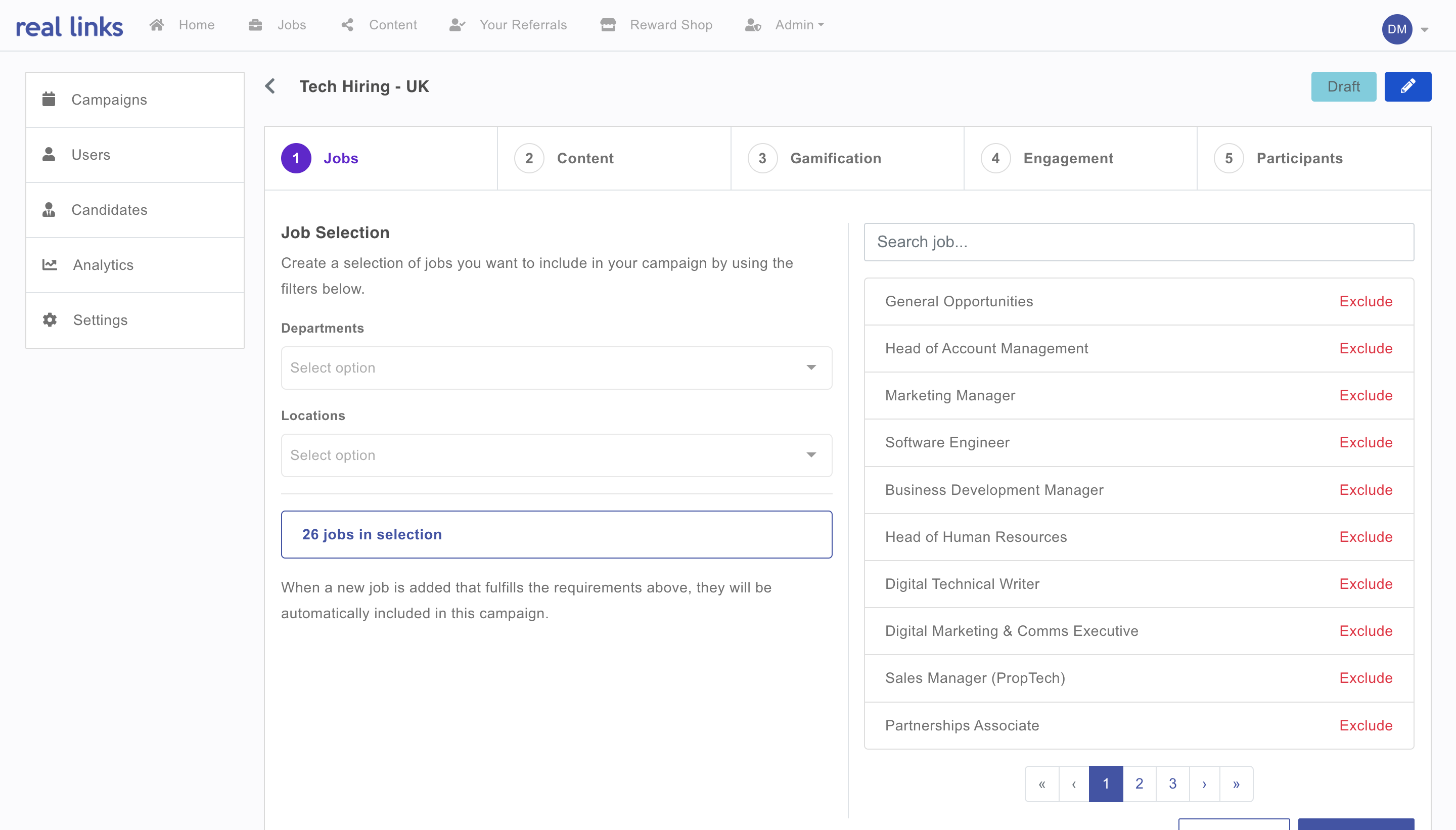Click the back arrow beside Tech Hiring - UK
Viewport: 1456px width, 830px height.
point(270,86)
